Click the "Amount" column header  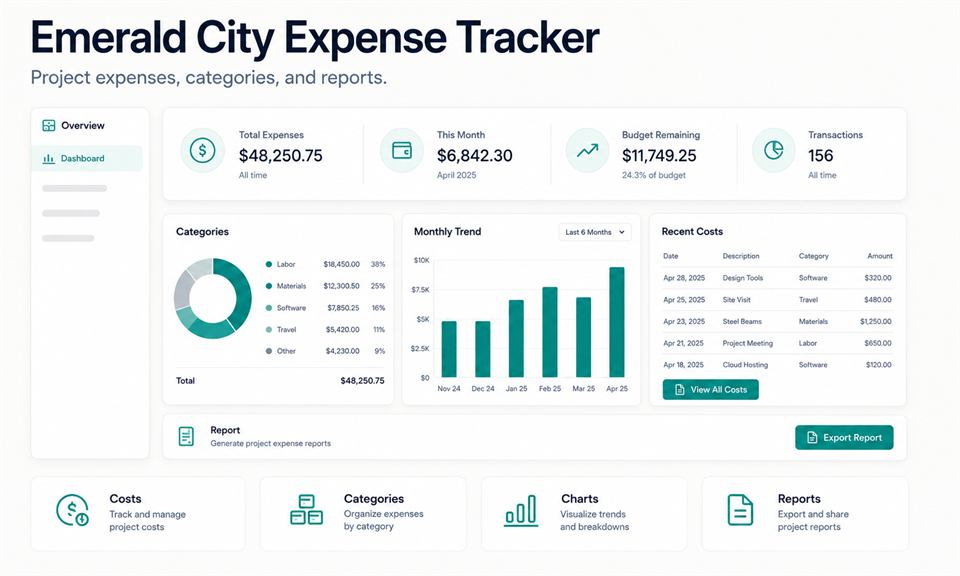[880, 256]
